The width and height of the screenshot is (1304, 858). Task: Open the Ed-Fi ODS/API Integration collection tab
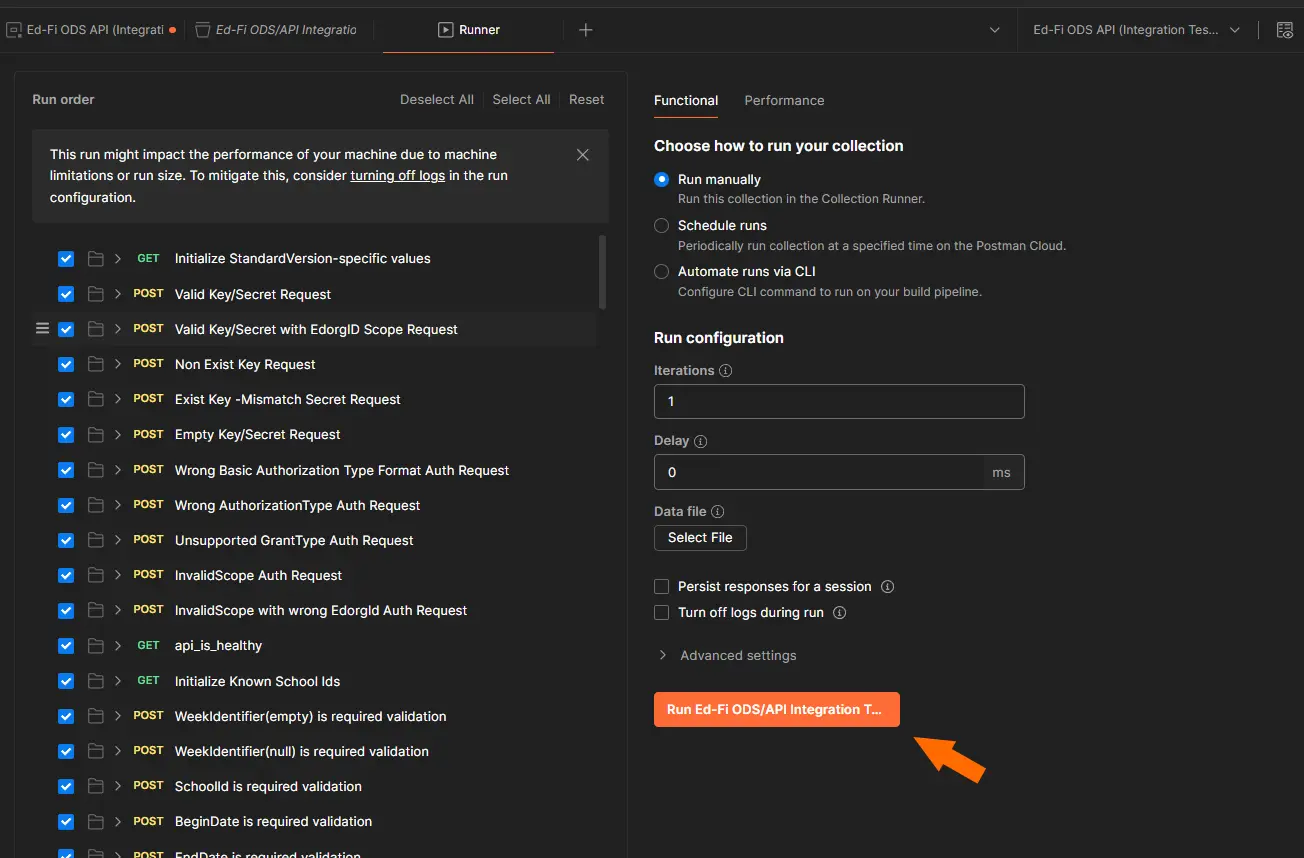[275, 30]
